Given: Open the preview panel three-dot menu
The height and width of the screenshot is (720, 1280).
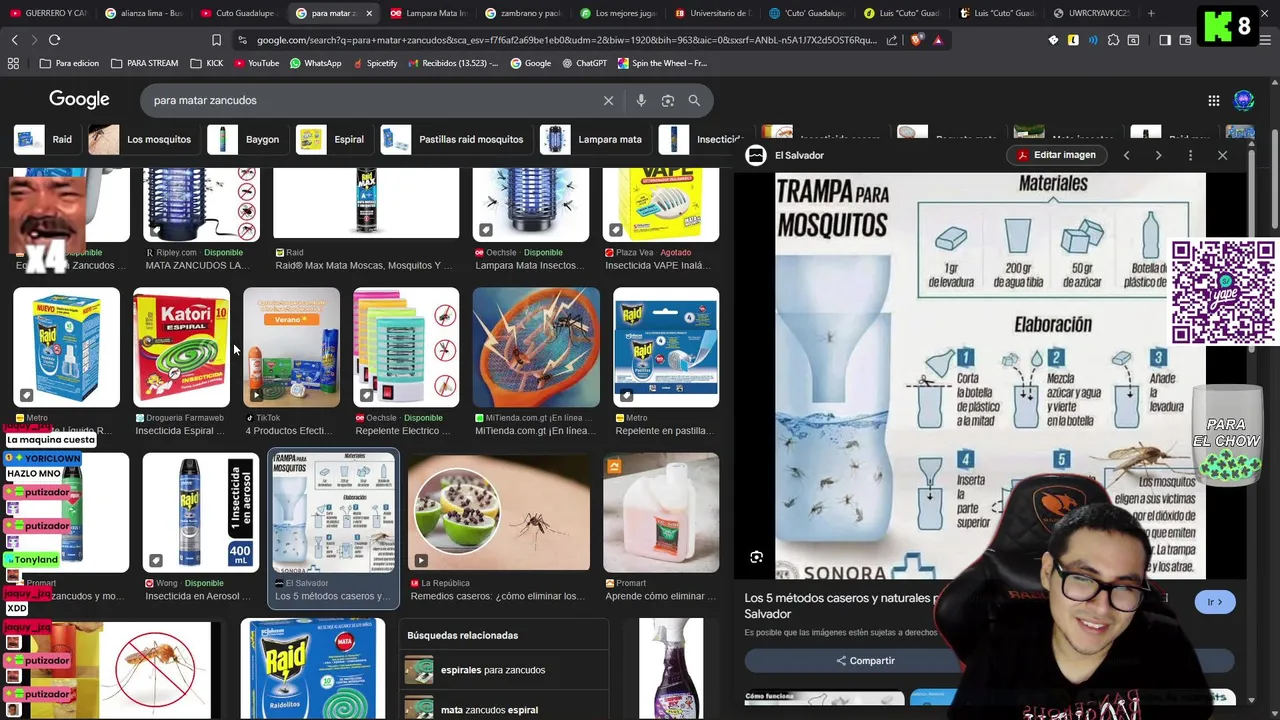Looking at the screenshot, I should pos(1190,155).
